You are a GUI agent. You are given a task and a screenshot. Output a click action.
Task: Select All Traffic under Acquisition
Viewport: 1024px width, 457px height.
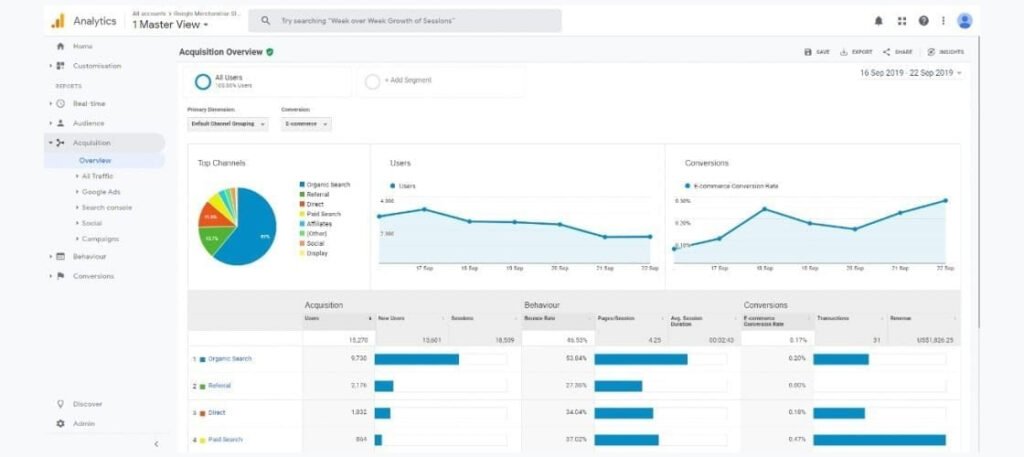click(97, 176)
